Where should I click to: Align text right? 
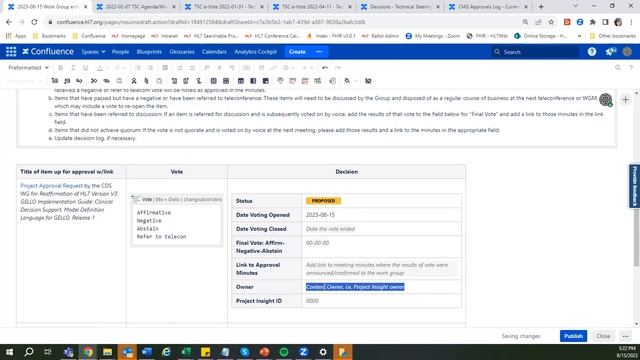click(x=232, y=68)
